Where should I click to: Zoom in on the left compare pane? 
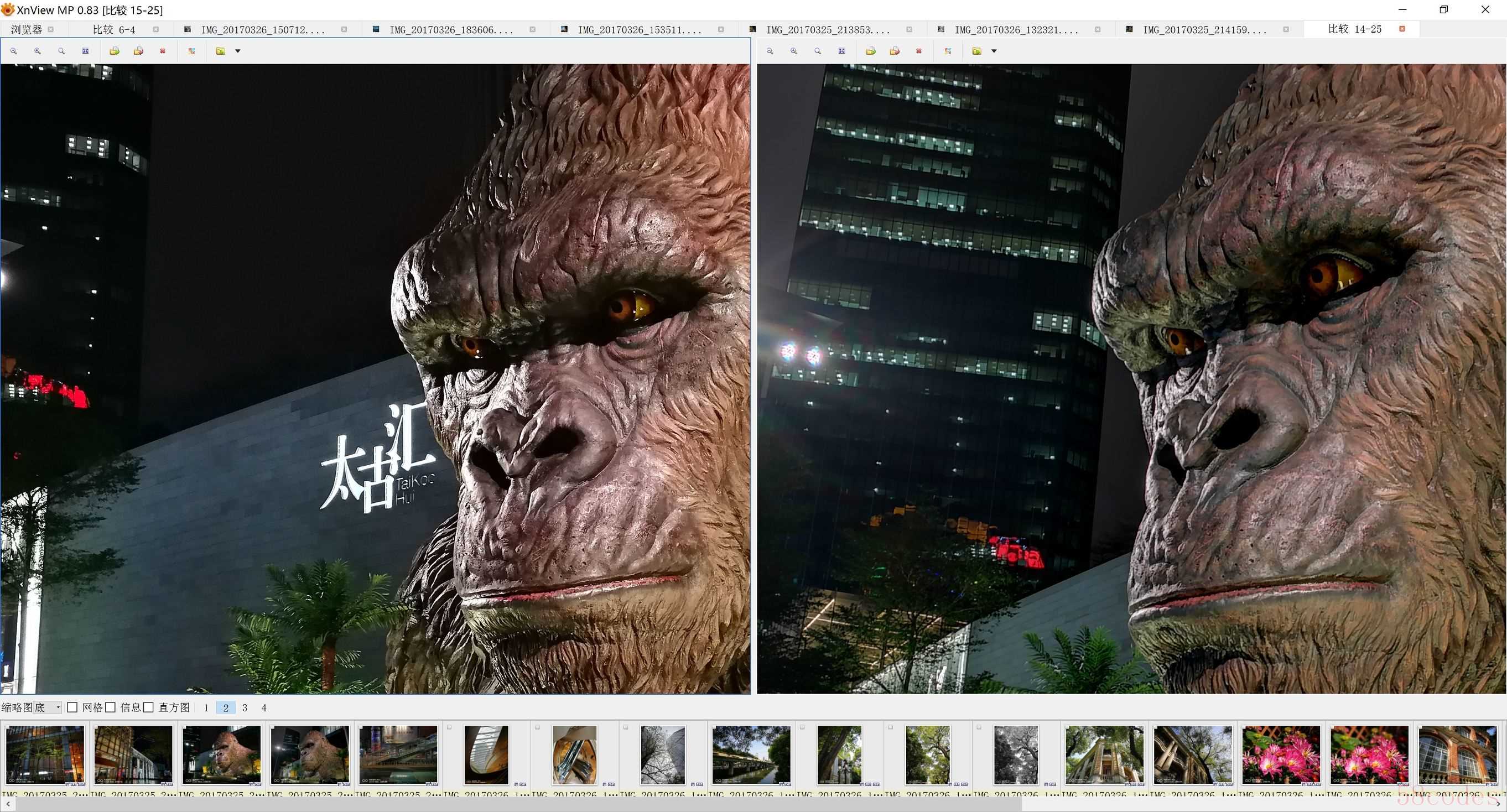click(x=38, y=51)
